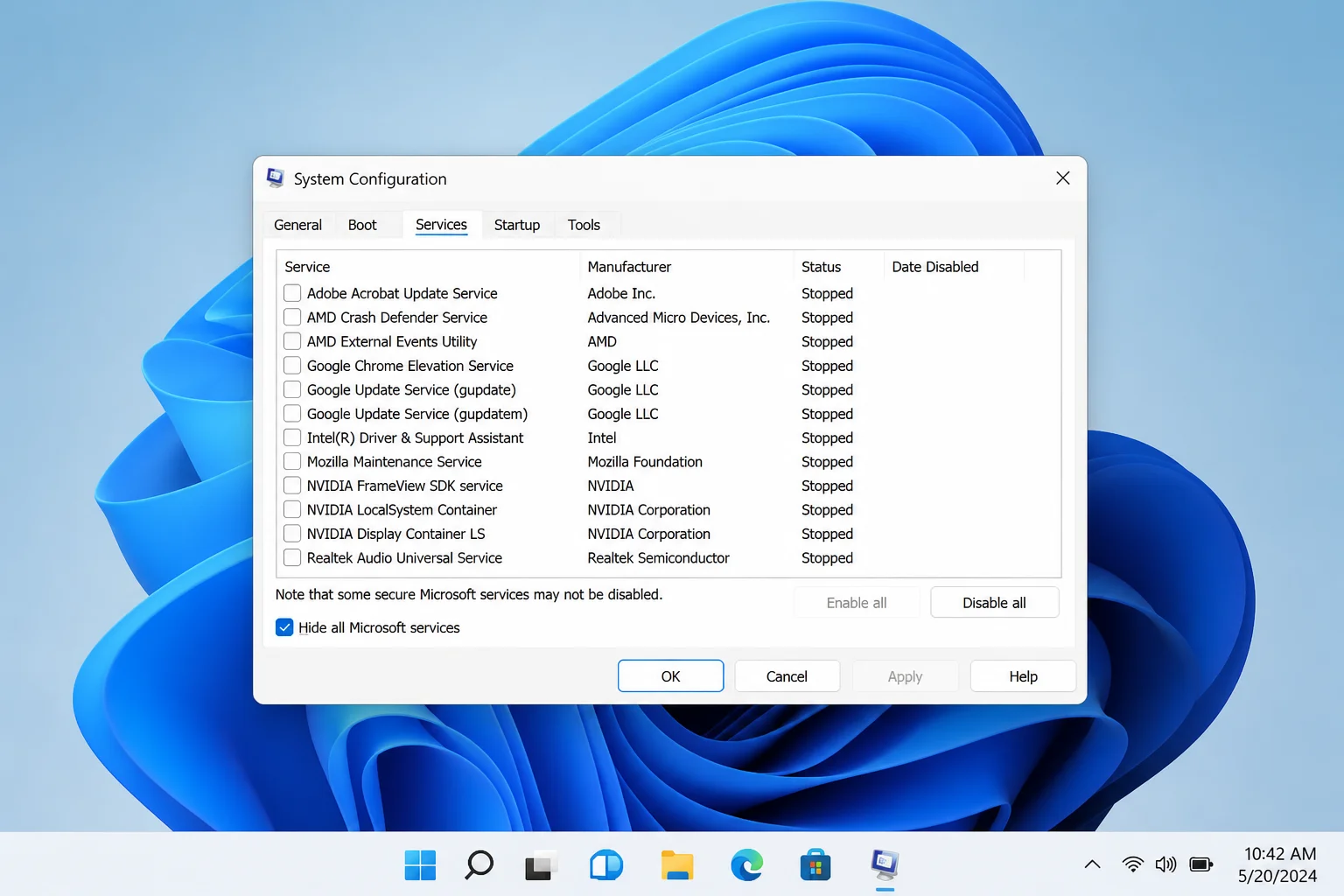Click the volume speaker tray icon
This screenshot has height=896, width=1344.
(x=1165, y=864)
